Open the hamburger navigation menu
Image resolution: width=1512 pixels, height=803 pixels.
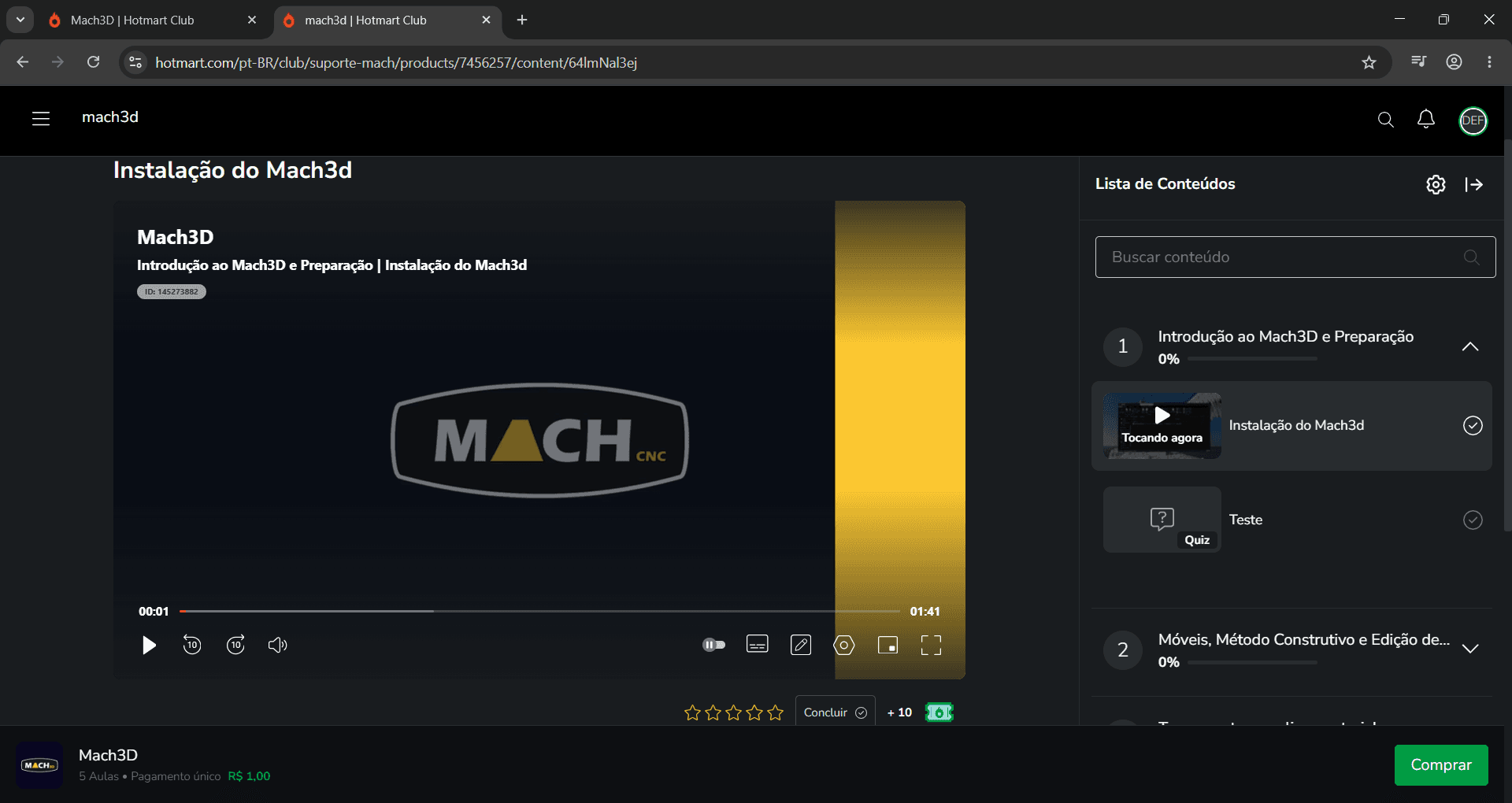coord(41,118)
